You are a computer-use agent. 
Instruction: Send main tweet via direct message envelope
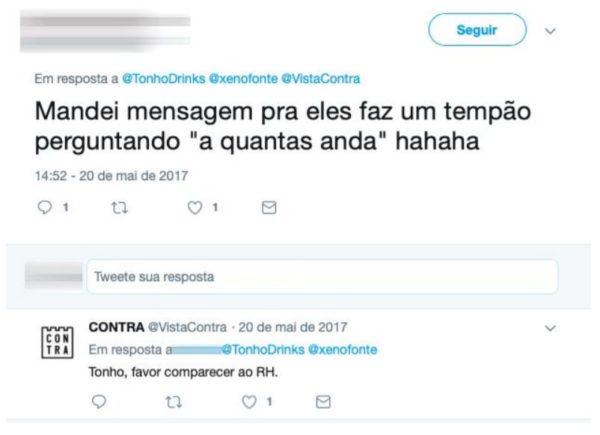point(269,208)
